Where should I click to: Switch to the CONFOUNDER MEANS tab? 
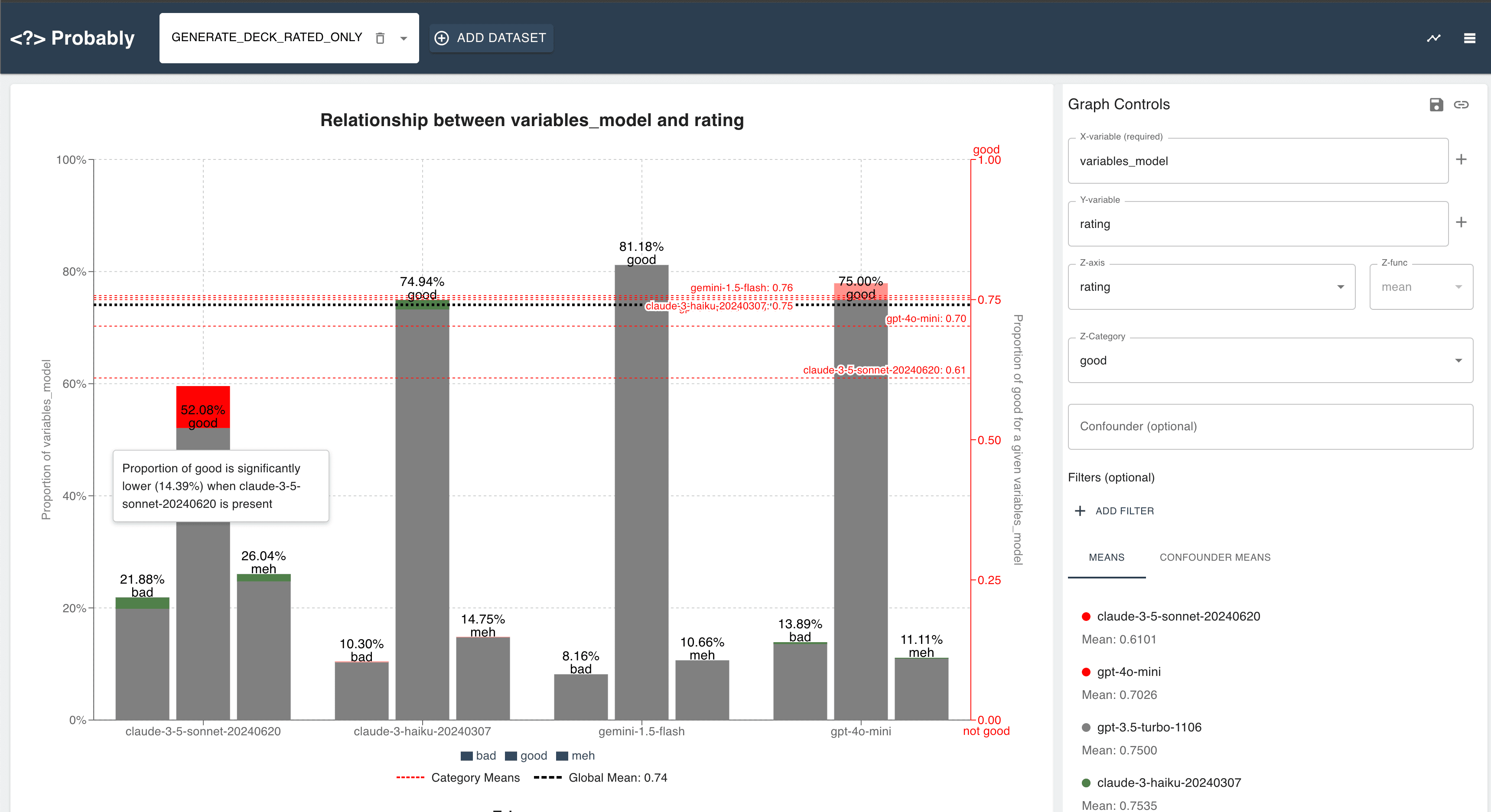(1214, 557)
